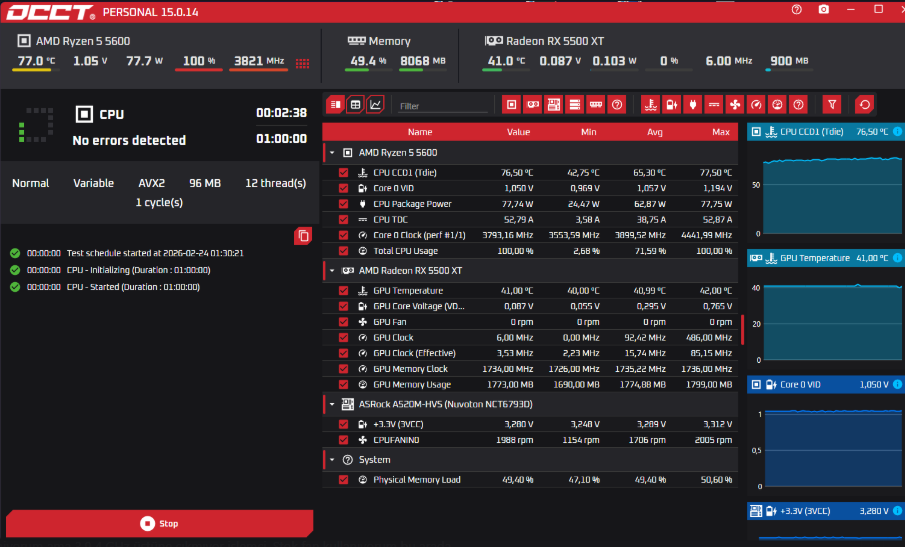Switch to the graph-only monitoring view
Viewport: 905px width, 547px height.
pos(375,104)
